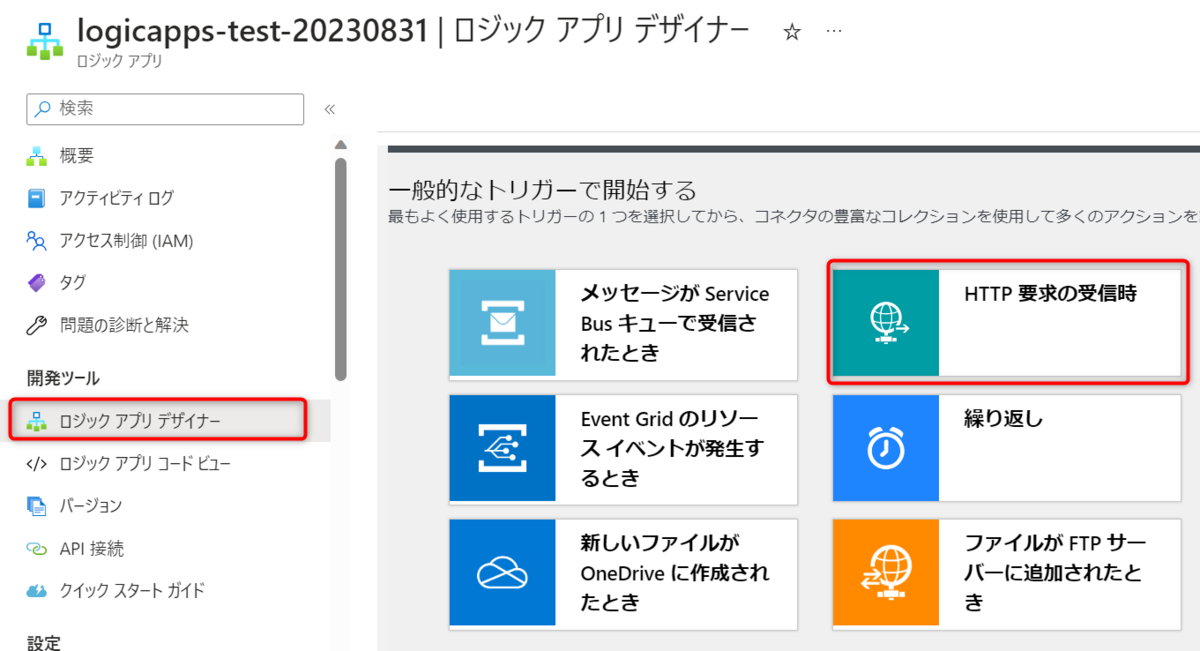
Task: Click the ロジック アプリ デザイナー icon in sidebar
Action: pyautogui.click(x=37, y=421)
